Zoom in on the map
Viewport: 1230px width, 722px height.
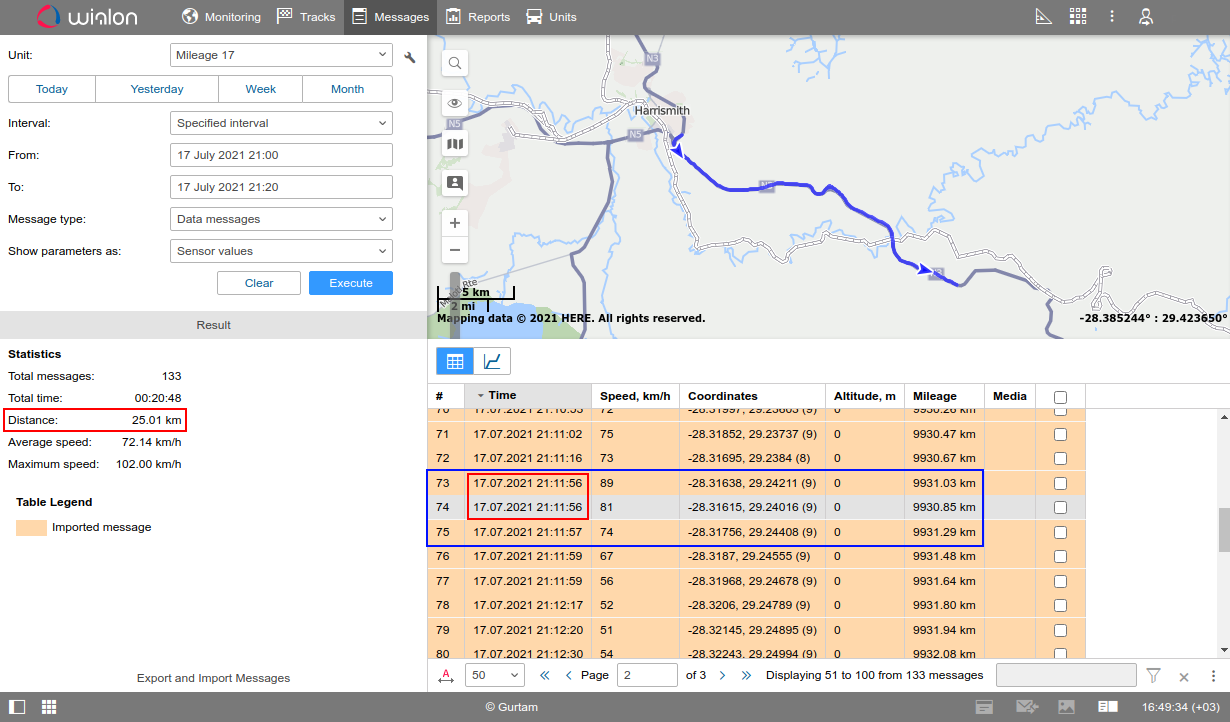coord(455,223)
